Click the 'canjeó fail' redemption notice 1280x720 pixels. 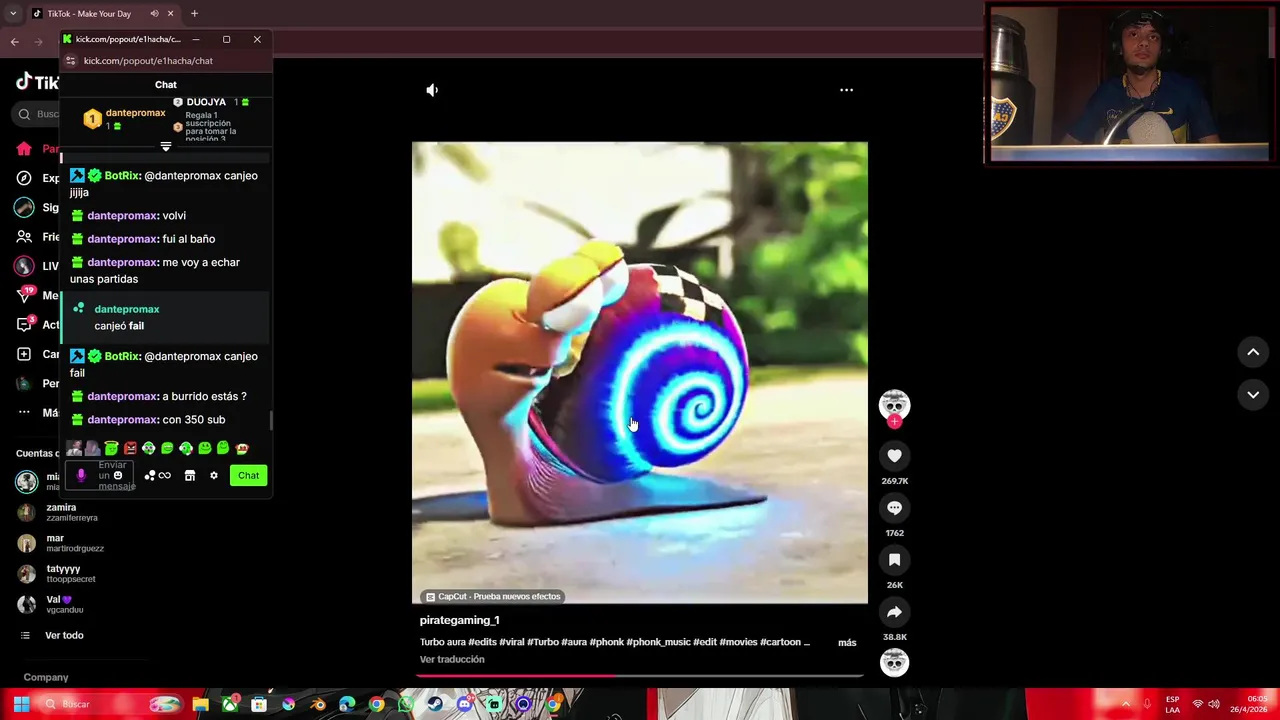pyautogui.click(x=166, y=317)
